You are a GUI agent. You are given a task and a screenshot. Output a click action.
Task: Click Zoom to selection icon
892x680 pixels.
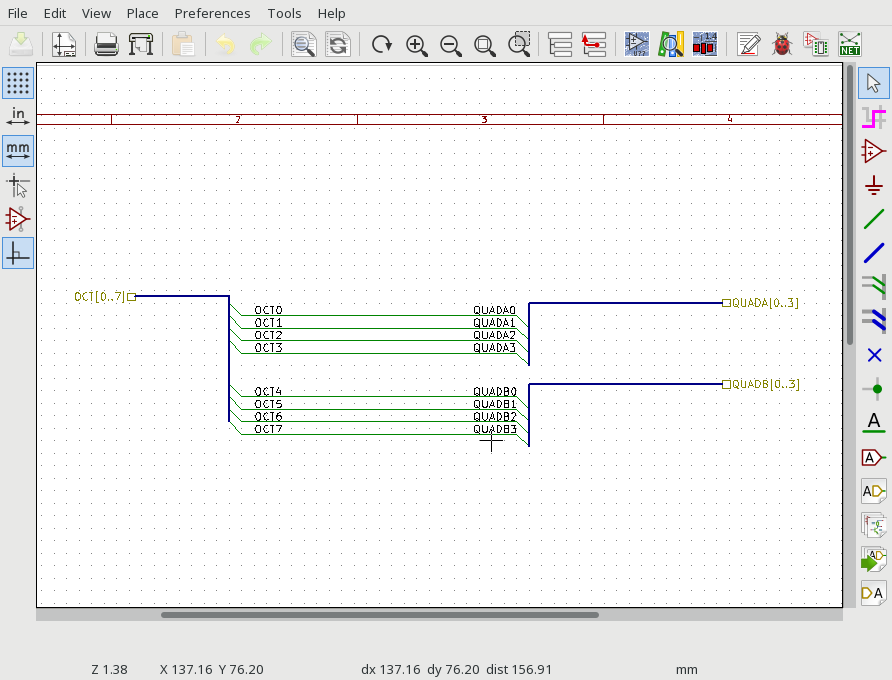518,44
